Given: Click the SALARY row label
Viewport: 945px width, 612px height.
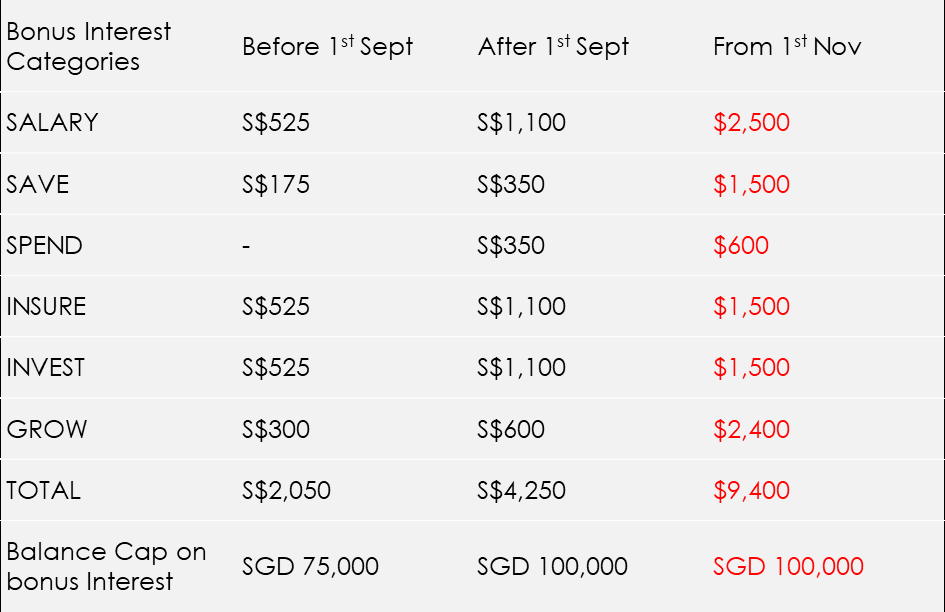Looking at the screenshot, I should (52, 122).
